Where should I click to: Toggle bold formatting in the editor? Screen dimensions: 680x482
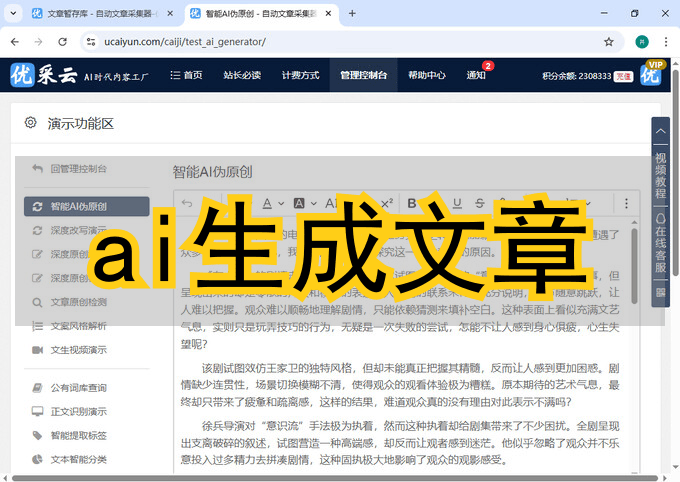(411, 203)
